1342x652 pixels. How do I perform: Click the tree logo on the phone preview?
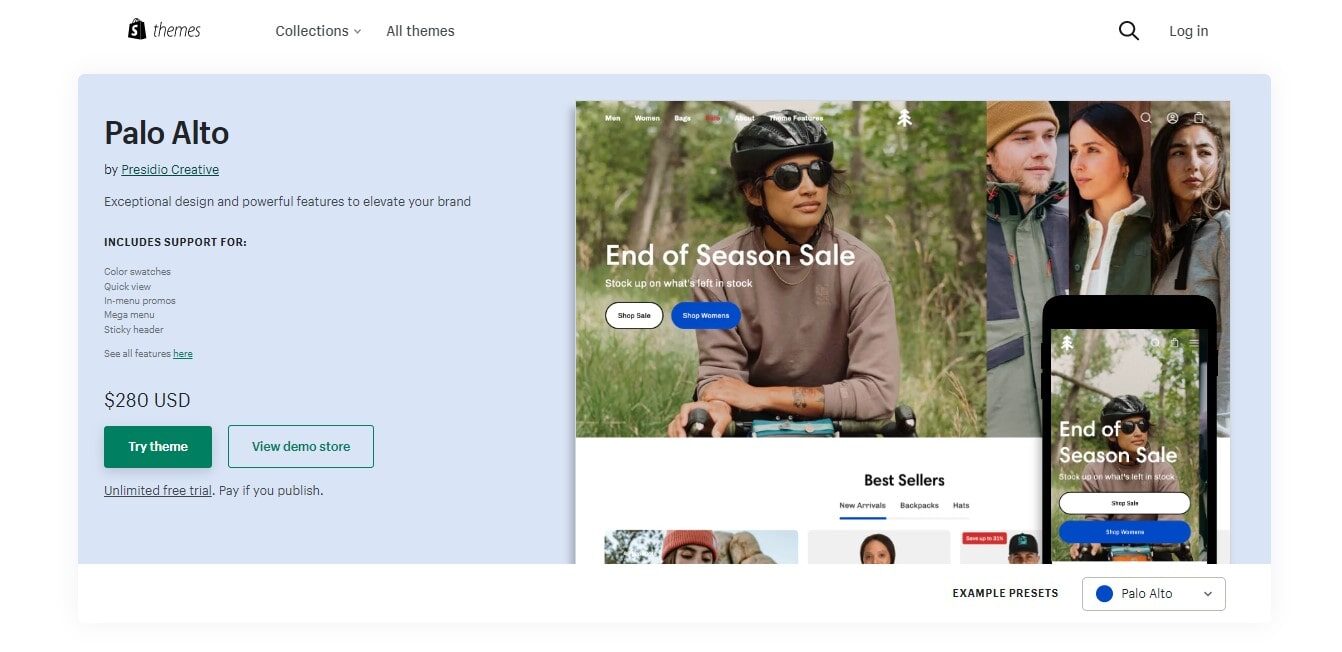click(x=1066, y=342)
